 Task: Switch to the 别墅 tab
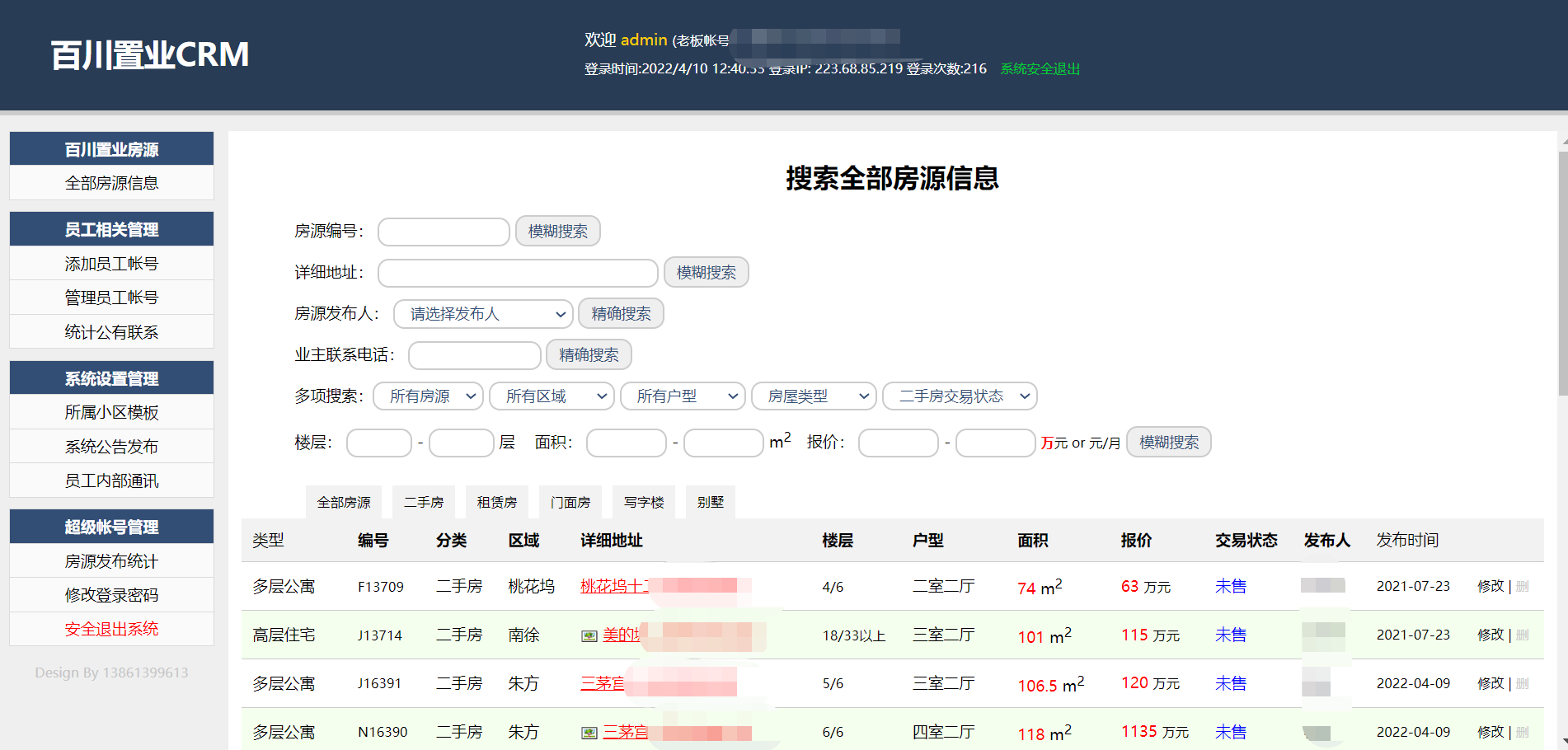[710, 502]
